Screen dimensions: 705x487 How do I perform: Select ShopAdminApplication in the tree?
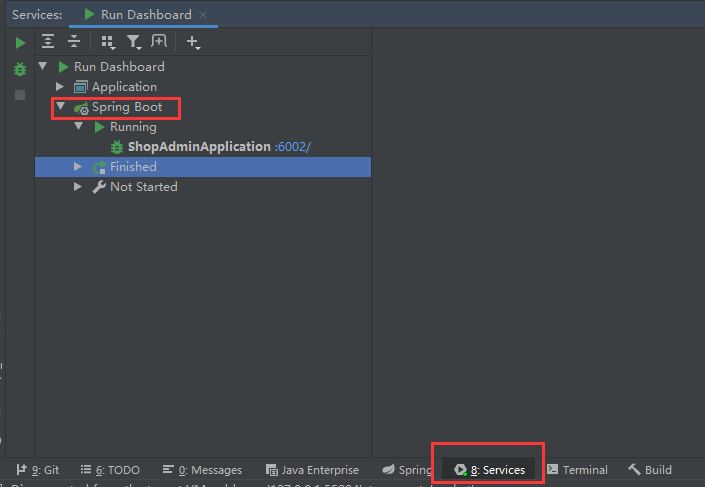click(x=199, y=147)
